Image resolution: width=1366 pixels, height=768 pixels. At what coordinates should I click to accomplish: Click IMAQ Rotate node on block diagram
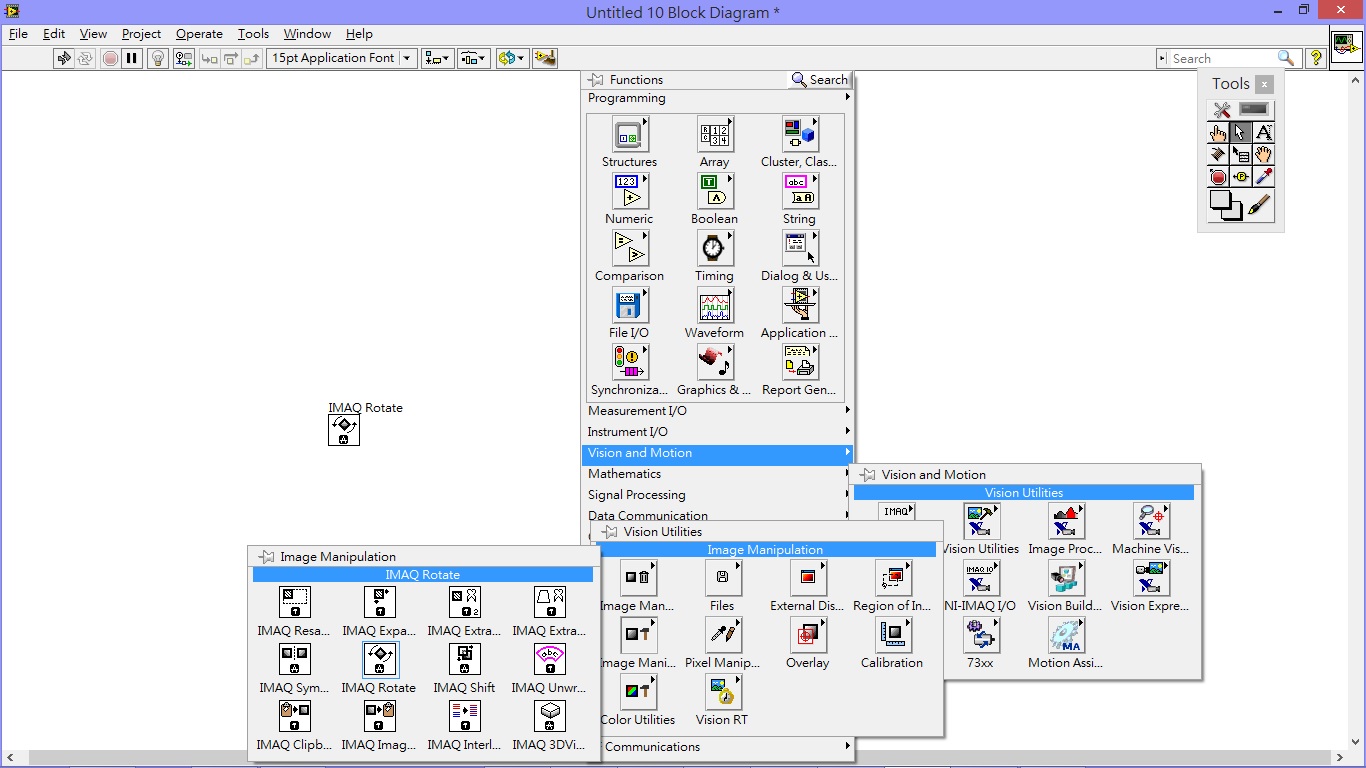(x=344, y=430)
